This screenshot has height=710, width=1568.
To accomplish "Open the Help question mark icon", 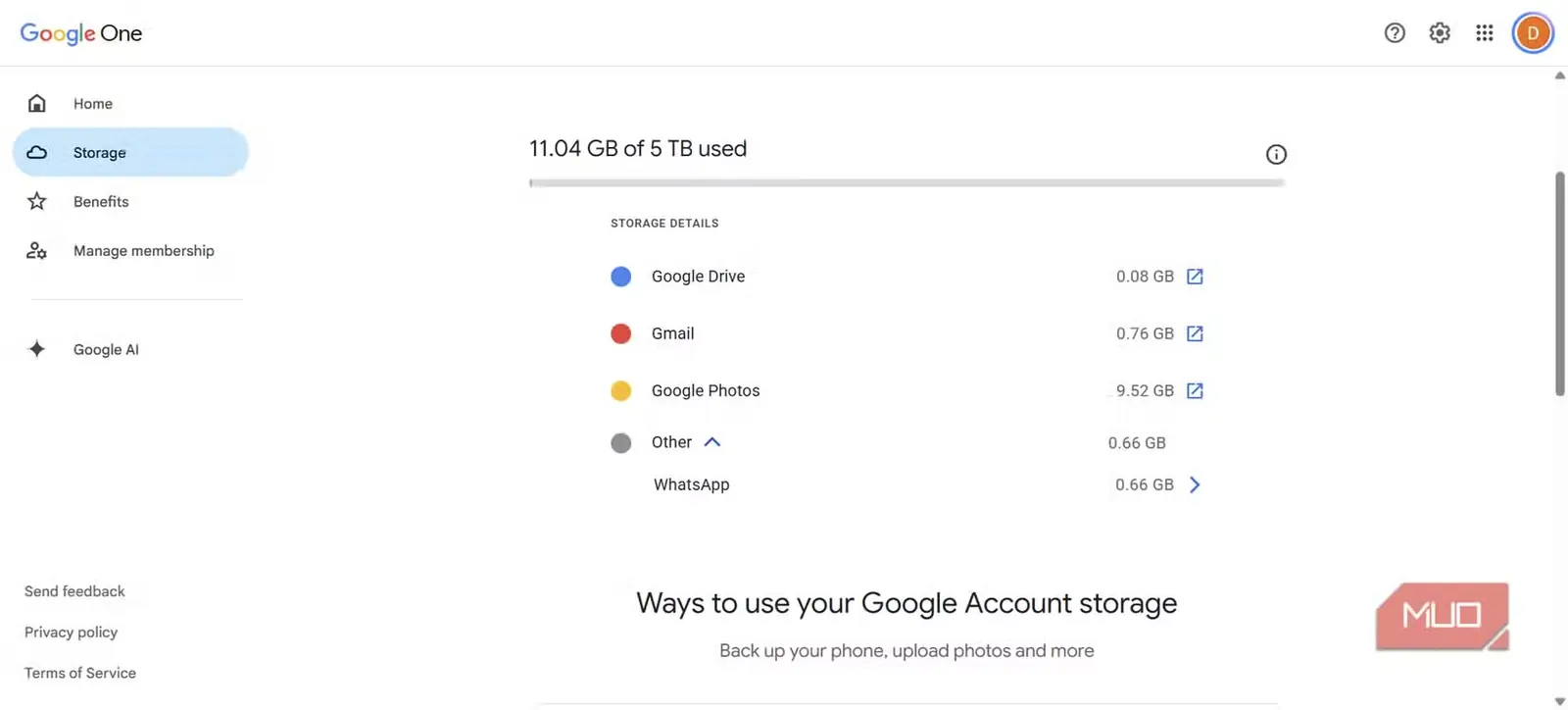I will point(1395,33).
